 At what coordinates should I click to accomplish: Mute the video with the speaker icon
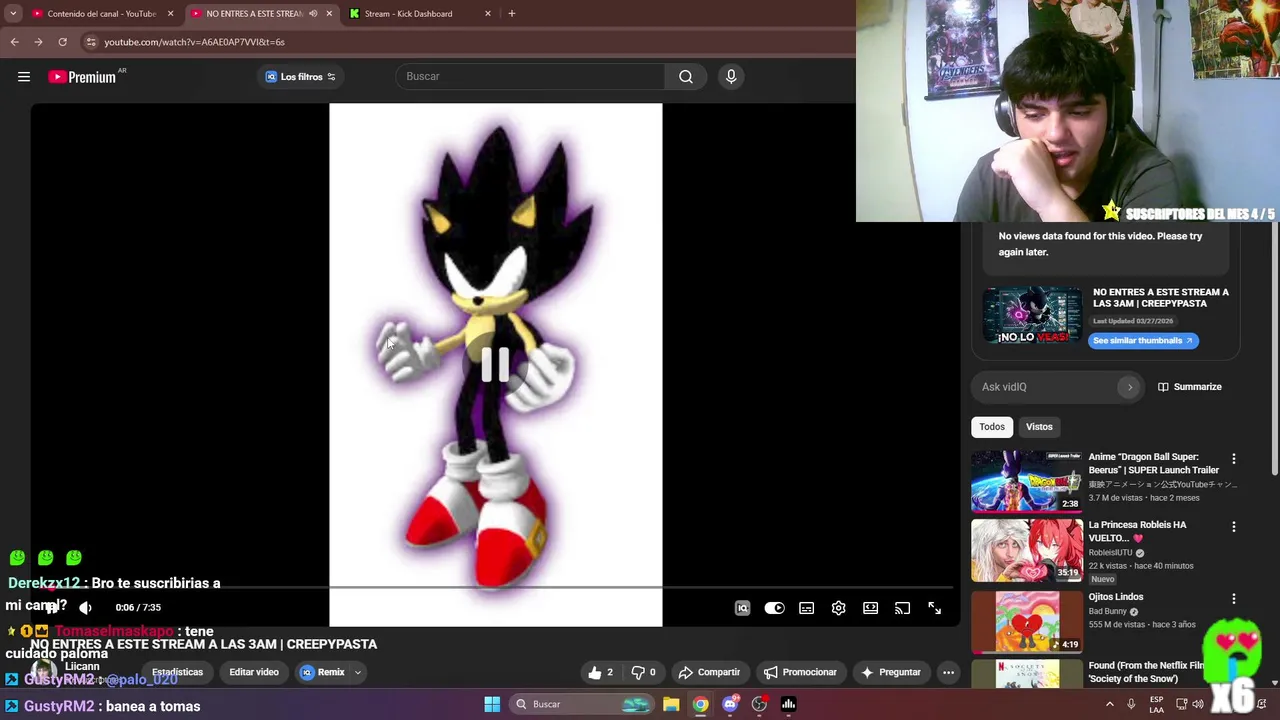point(85,607)
